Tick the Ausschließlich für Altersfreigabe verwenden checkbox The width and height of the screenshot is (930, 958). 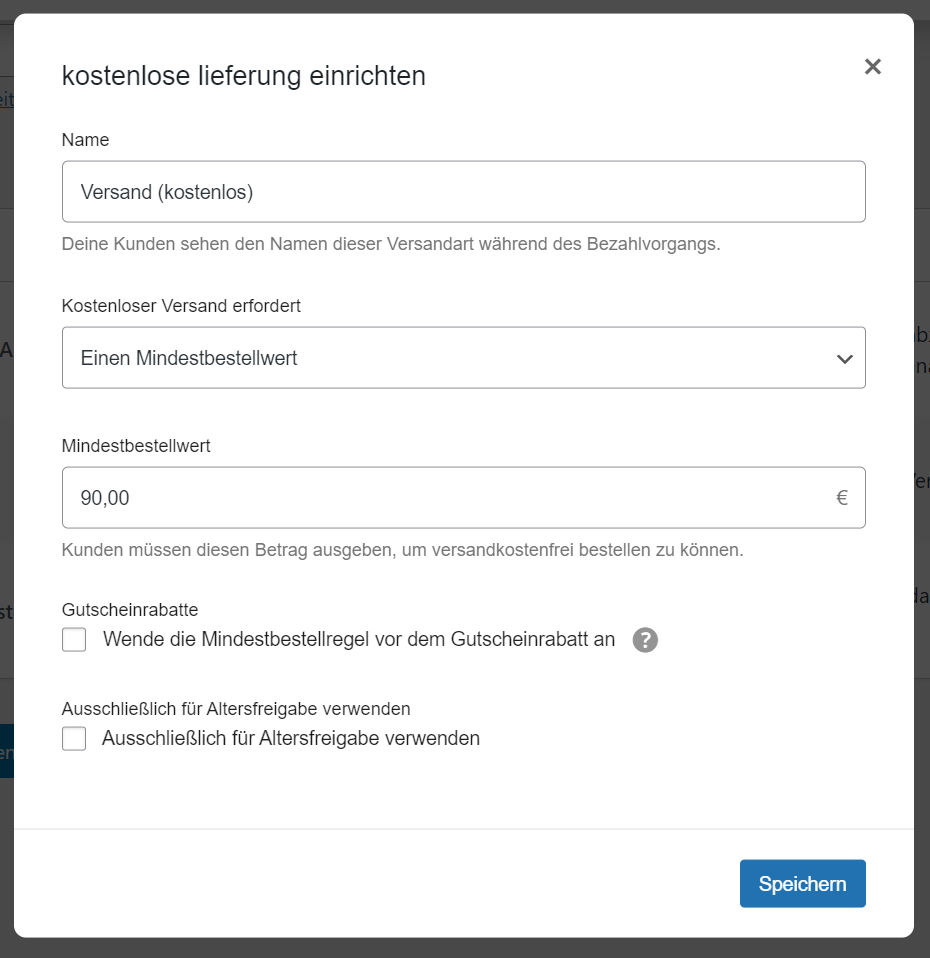click(74, 739)
